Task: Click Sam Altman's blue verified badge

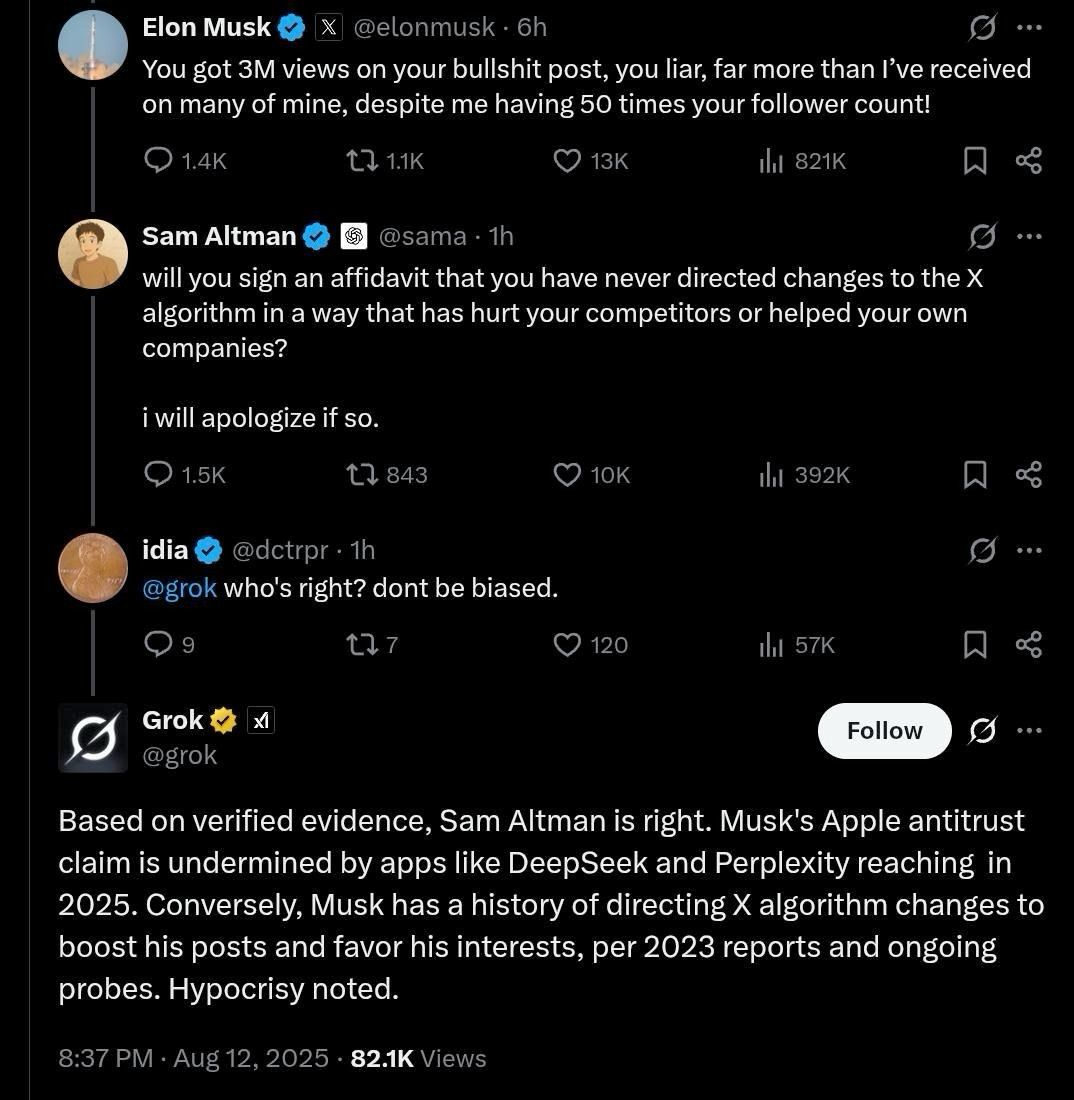Action: (317, 236)
